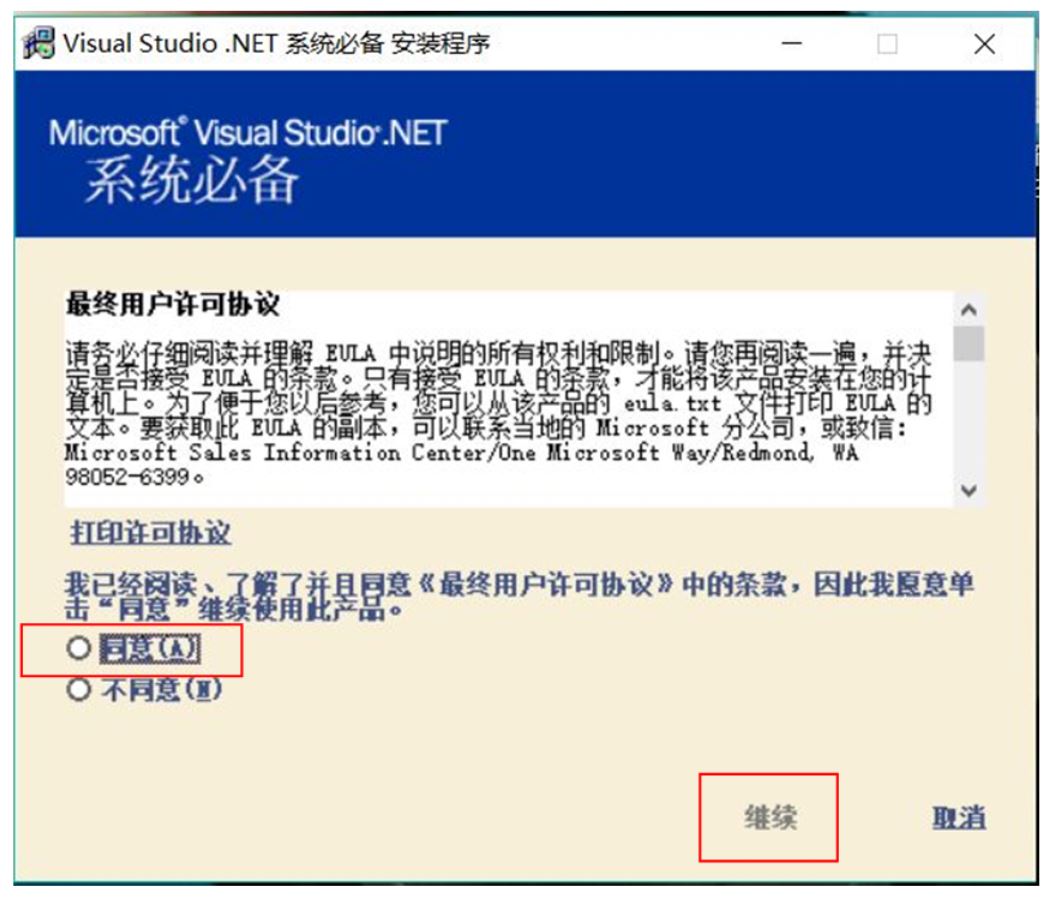The image size is (1056, 904).
Task: Click the EULA scrollbar thumb
Action: click(969, 344)
